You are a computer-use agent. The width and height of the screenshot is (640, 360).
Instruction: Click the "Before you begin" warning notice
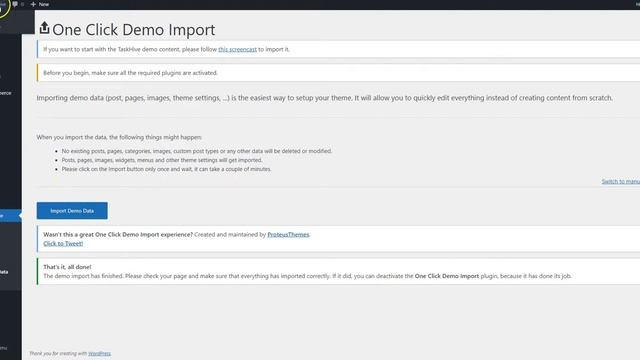[x=338, y=73]
